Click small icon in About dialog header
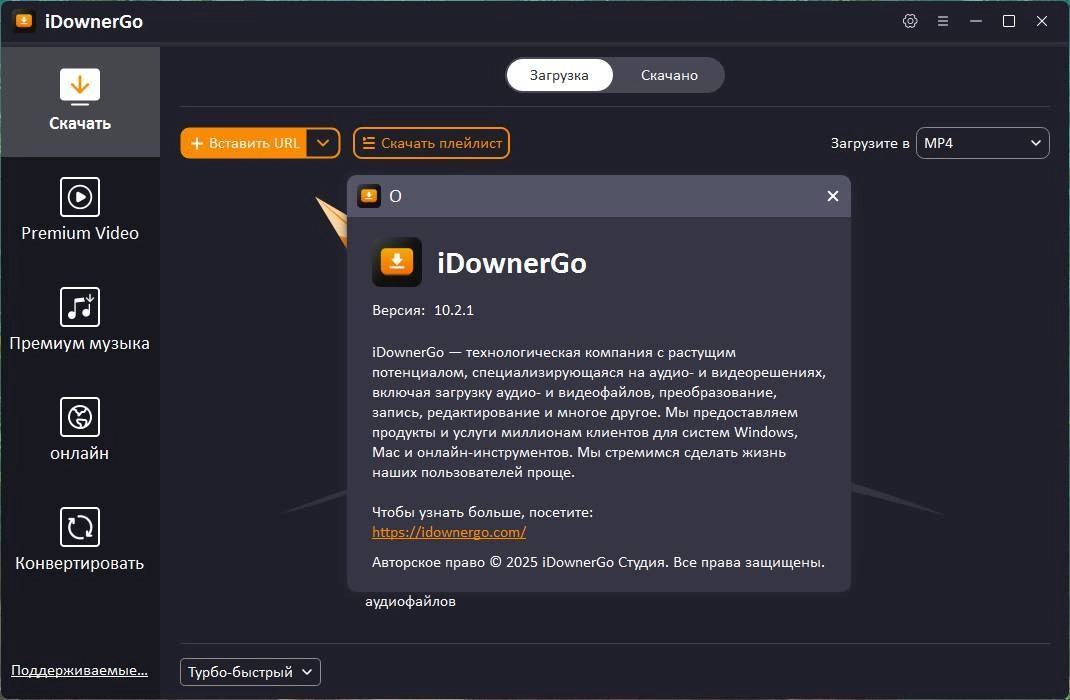Screen dimensions: 1070x700 point(369,196)
